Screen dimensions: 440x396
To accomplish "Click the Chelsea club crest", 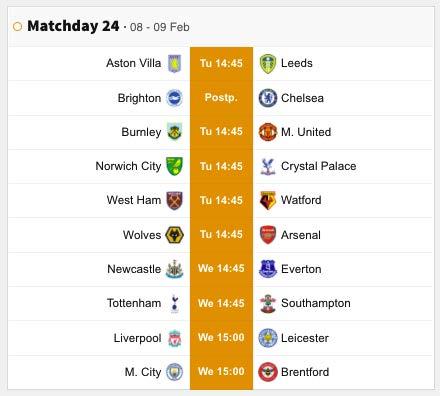I will 268,98.
